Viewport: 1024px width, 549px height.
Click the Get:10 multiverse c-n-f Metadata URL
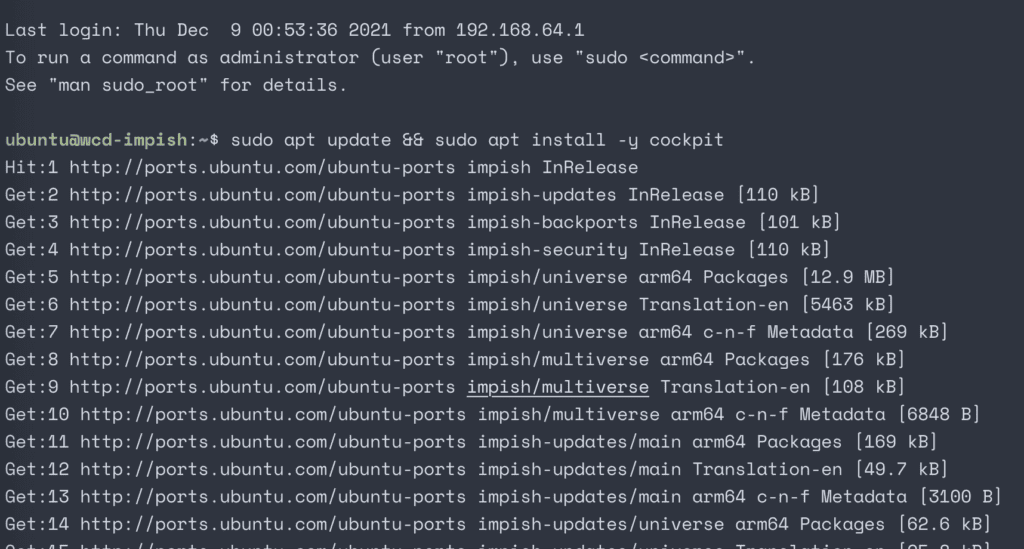pos(273,415)
